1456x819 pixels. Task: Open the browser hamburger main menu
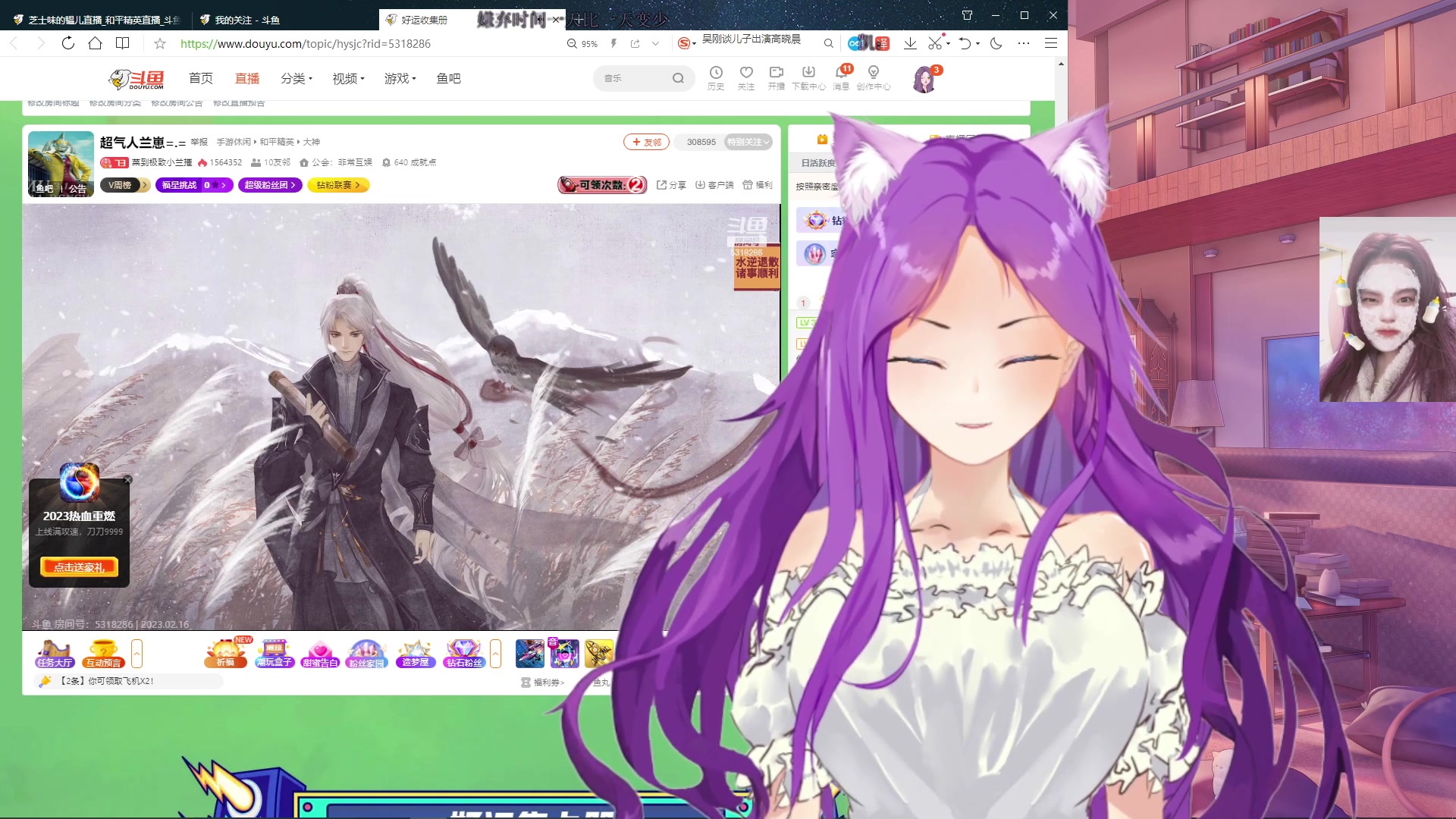[1051, 43]
